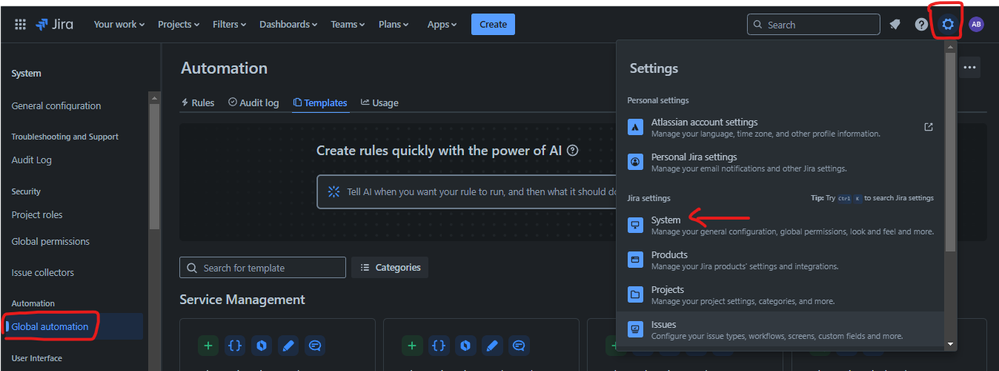Open General configuration in sidebar
The height and width of the screenshot is (371, 999).
[56, 106]
